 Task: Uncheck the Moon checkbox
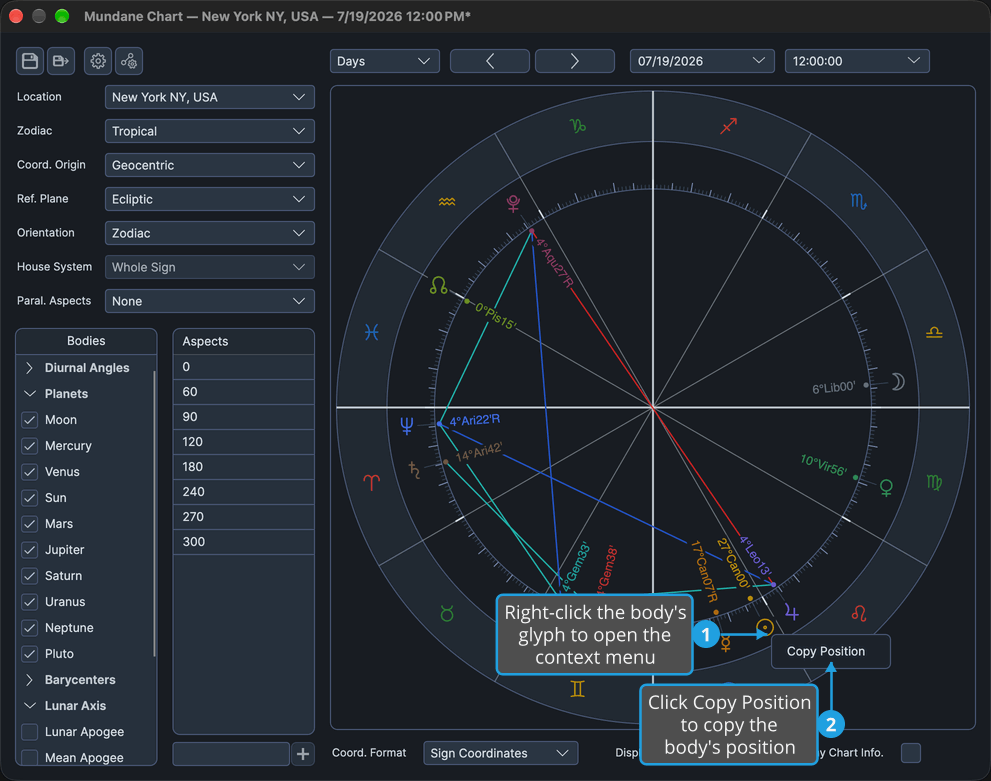30,420
